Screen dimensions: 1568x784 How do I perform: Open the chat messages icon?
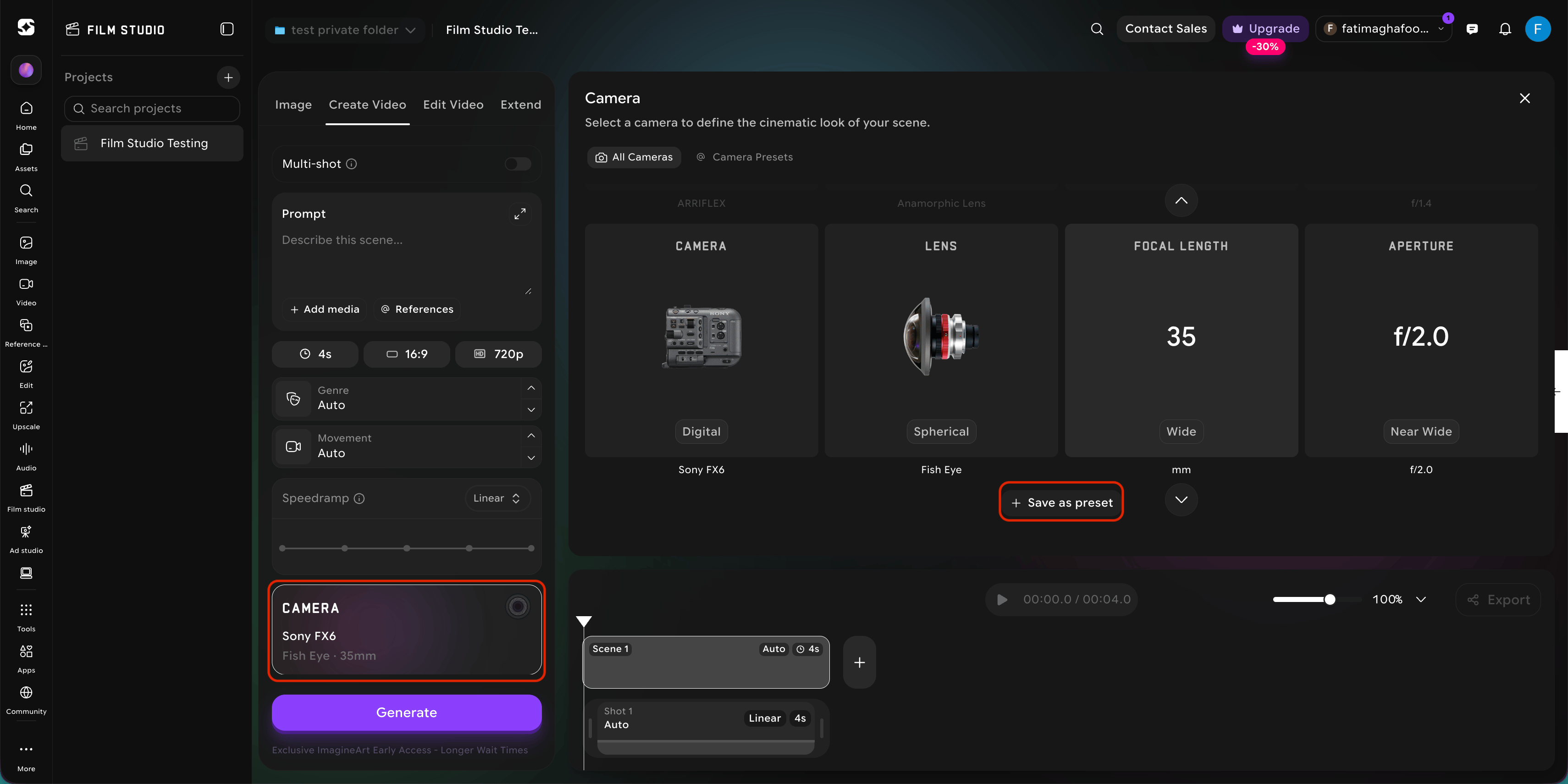coord(1473,28)
